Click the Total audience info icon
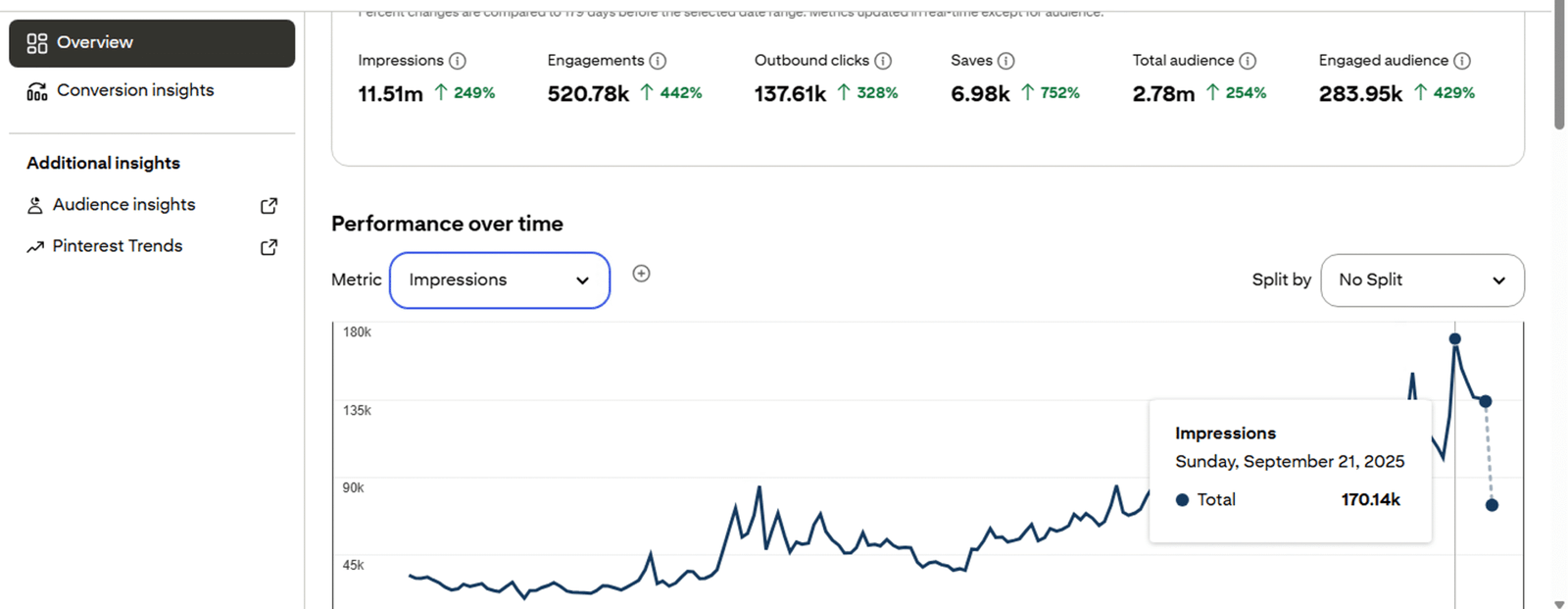This screenshot has height=609, width=1568. pos(1248,61)
